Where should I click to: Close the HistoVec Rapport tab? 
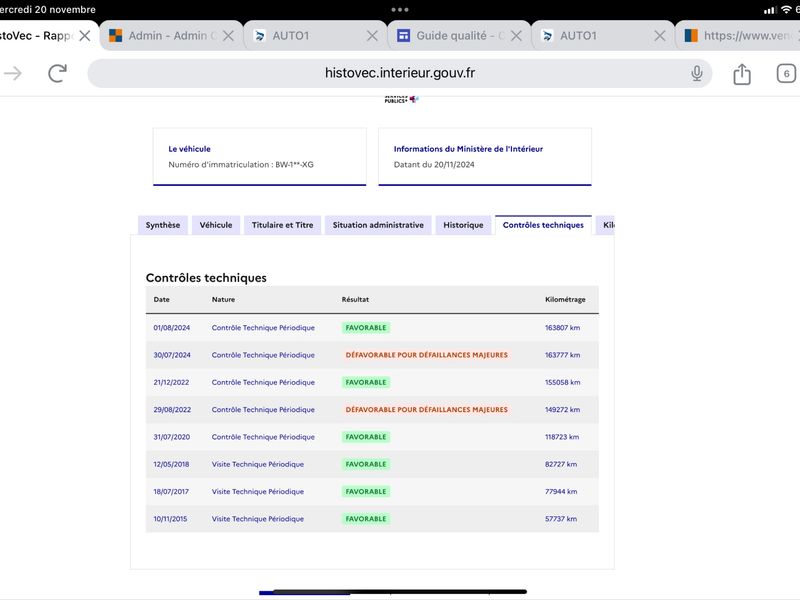[85, 36]
